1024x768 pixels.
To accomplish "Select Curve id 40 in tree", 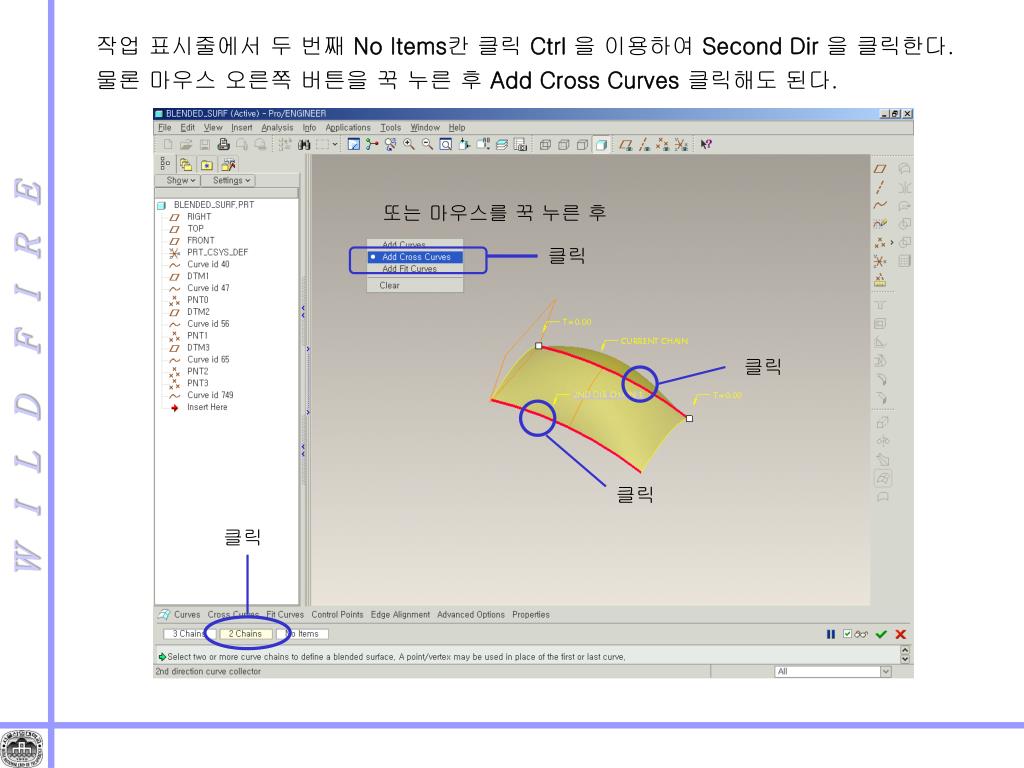I will [208, 264].
